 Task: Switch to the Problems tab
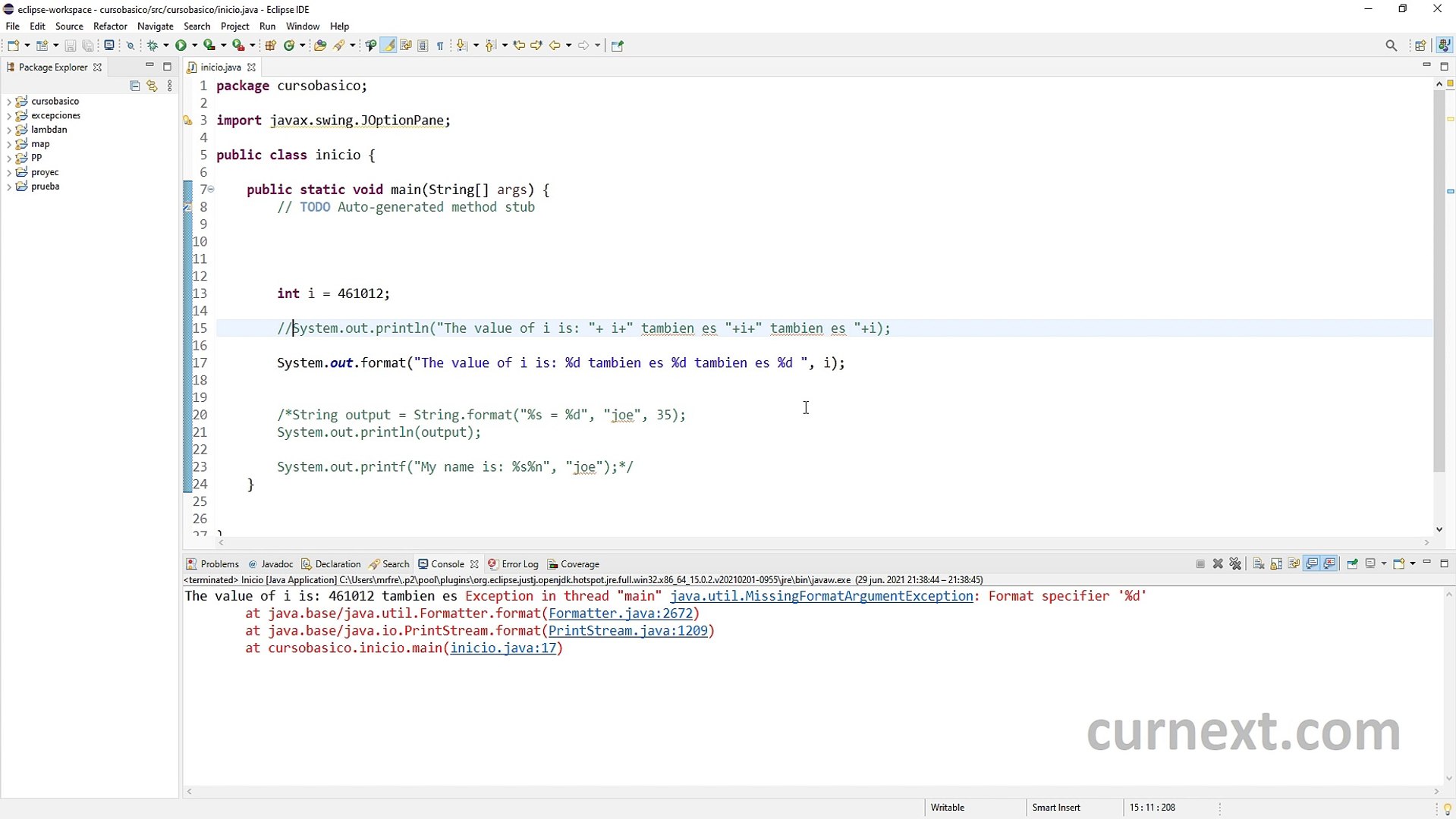[x=212, y=564]
